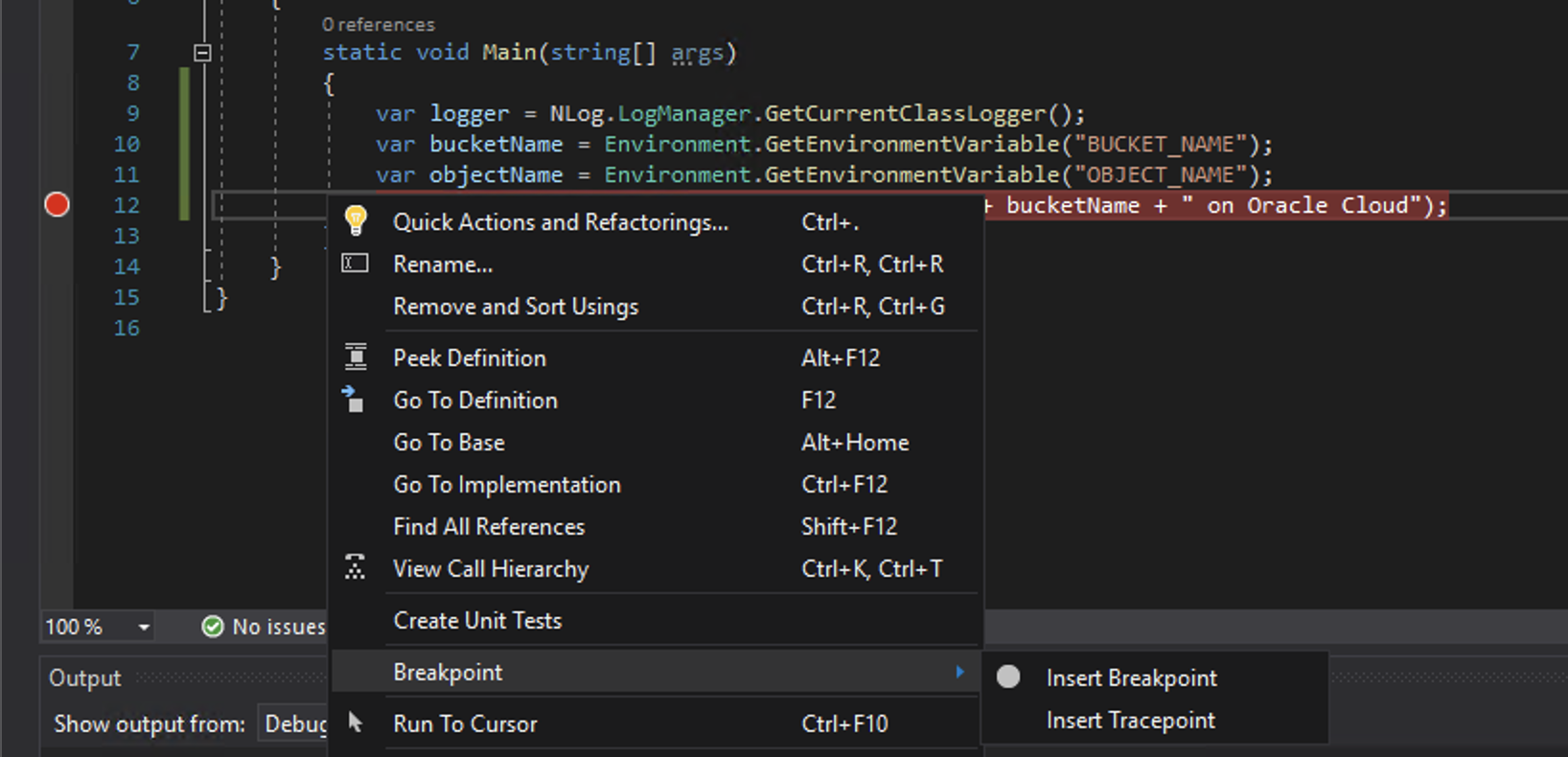Click the Insert Breakpoint circle icon

coord(1008,677)
